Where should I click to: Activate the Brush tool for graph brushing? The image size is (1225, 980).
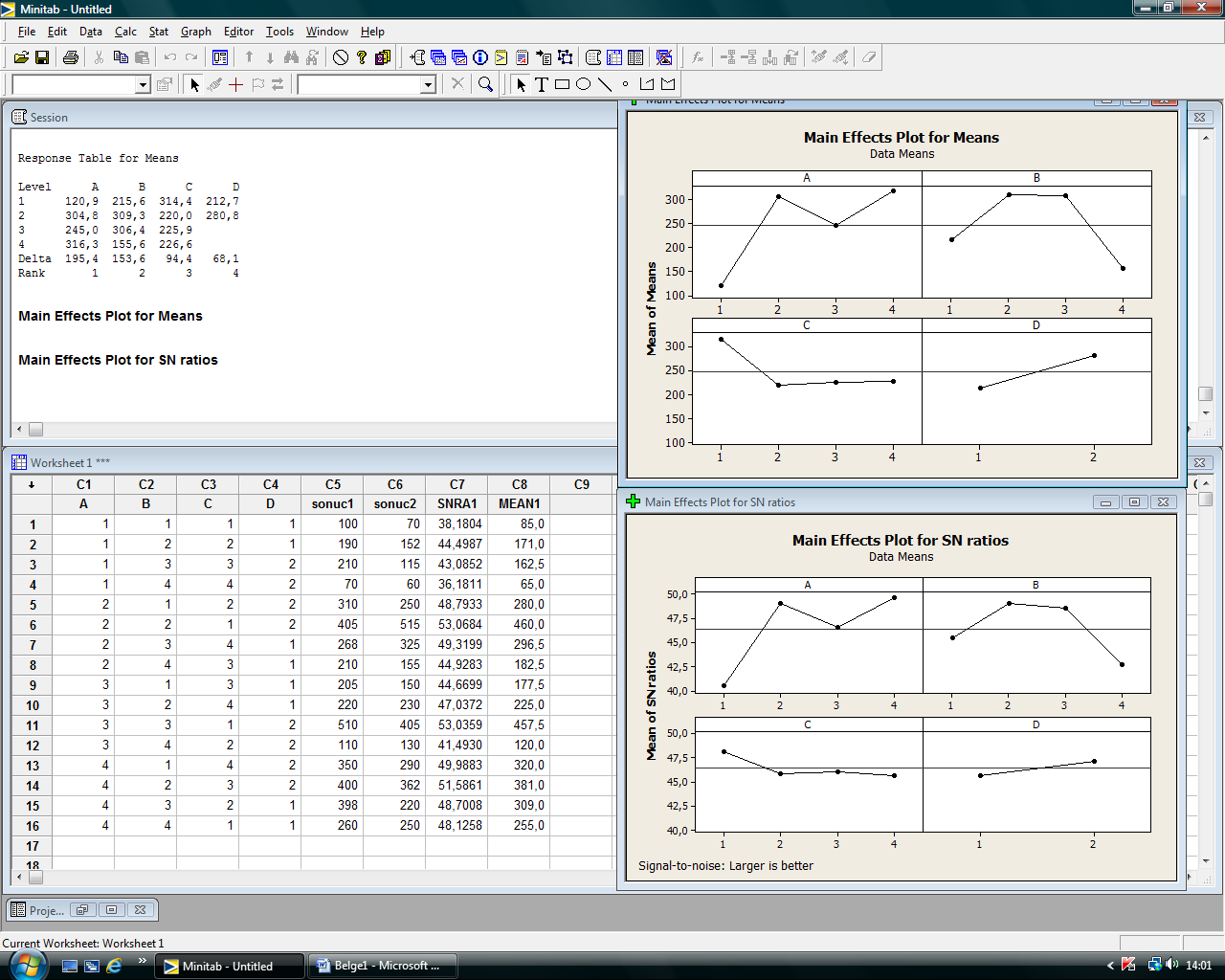tap(214, 84)
